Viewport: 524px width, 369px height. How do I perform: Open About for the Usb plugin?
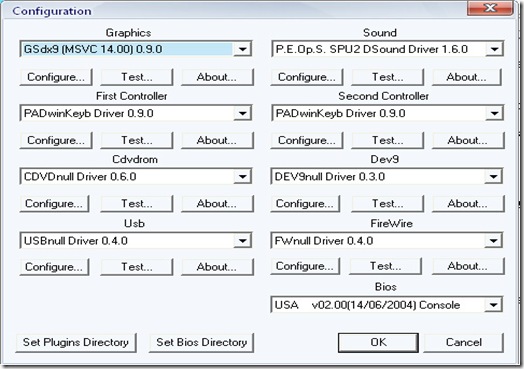click(x=217, y=267)
